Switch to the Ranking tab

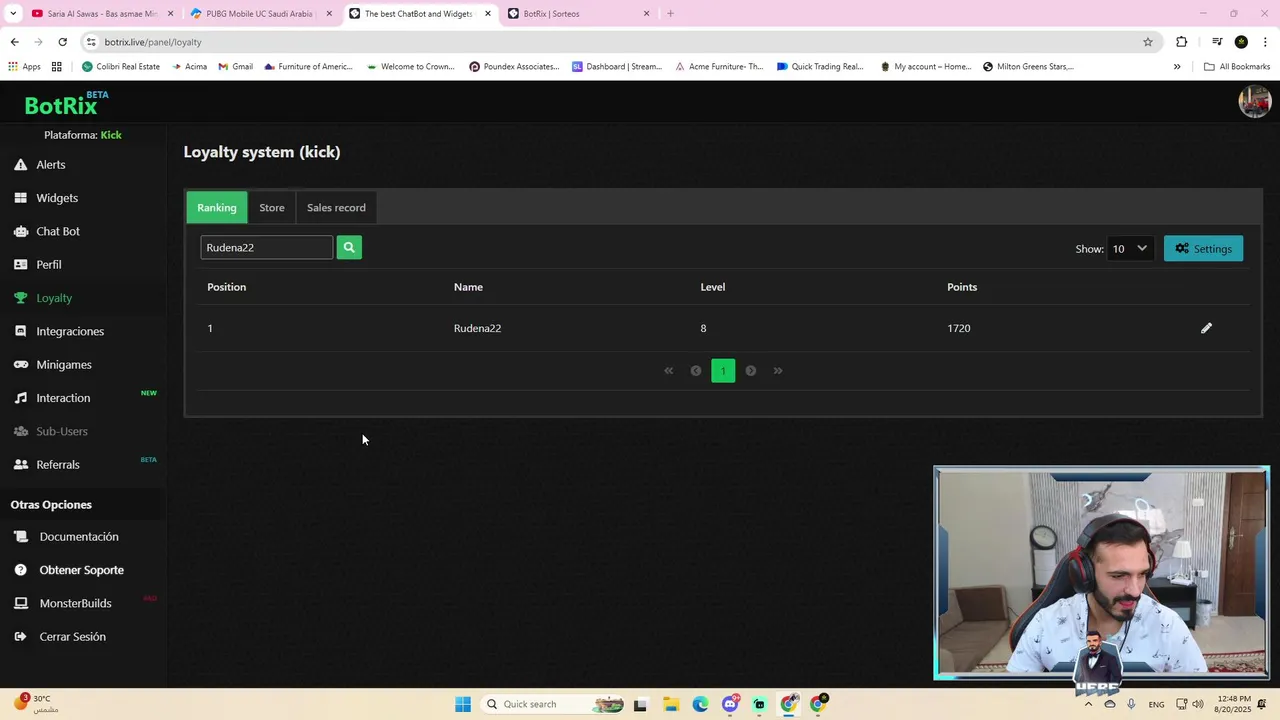217,208
